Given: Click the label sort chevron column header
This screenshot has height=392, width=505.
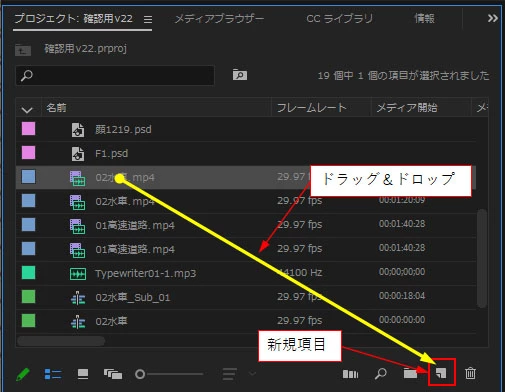Looking at the screenshot, I should [x=27, y=109].
